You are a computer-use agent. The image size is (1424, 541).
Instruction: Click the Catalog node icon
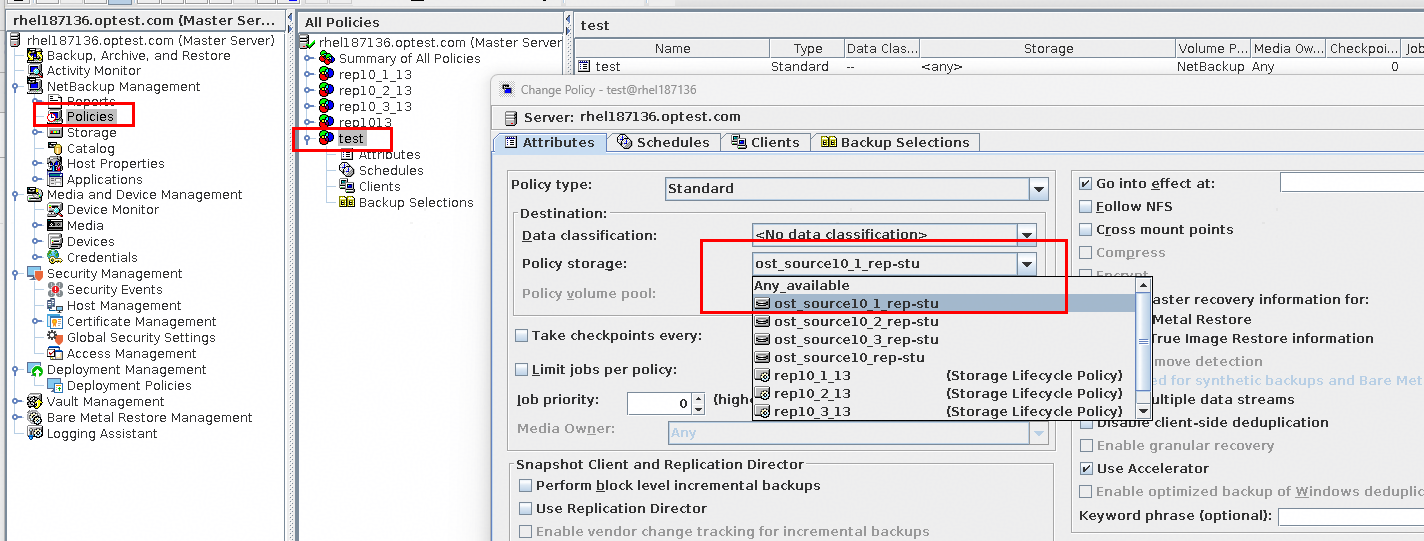pos(55,149)
